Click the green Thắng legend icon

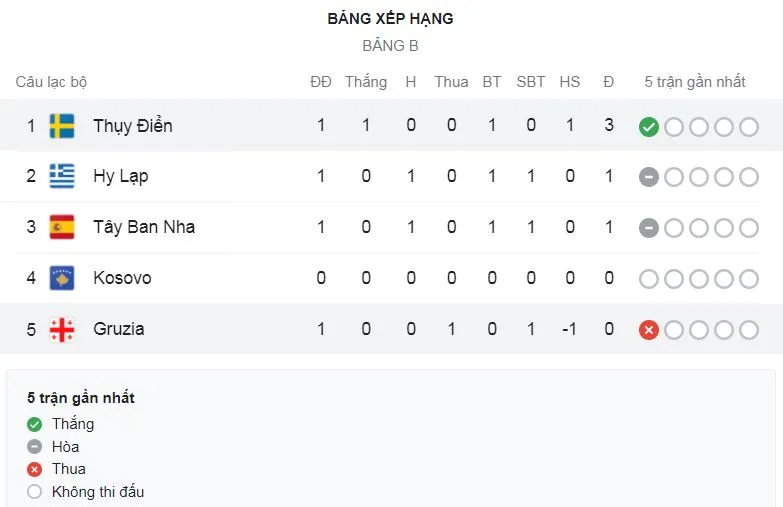point(35,424)
